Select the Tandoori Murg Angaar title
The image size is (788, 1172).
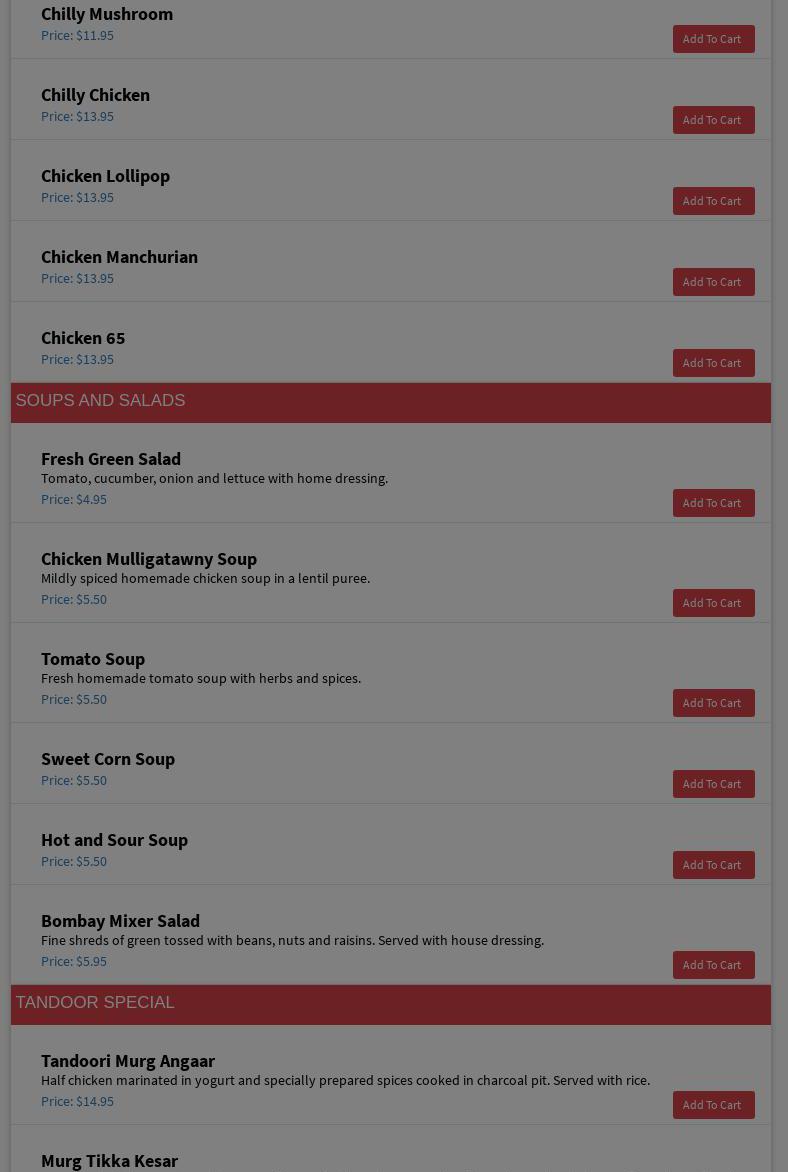(x=128, y=1061)
